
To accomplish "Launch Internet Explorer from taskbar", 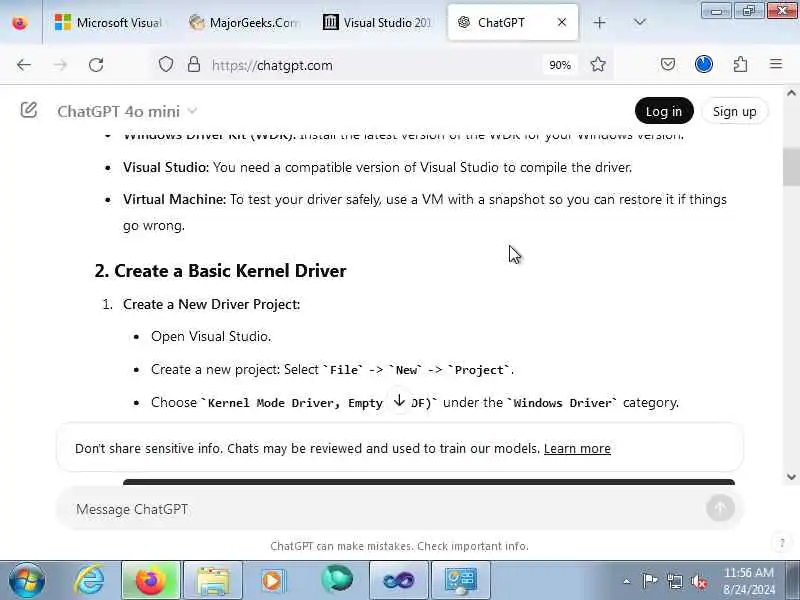I will point(89,580).
